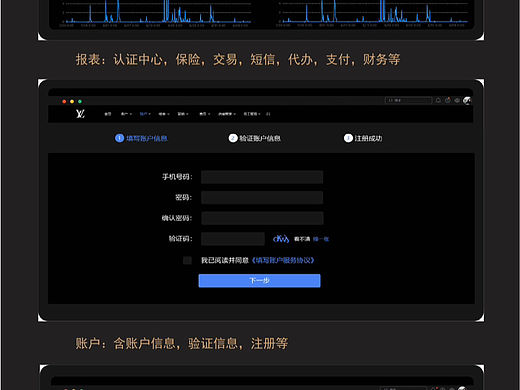Click step 2 验证账户信息
The width and height of the screenshot is (520, 390).
point(255,138)
